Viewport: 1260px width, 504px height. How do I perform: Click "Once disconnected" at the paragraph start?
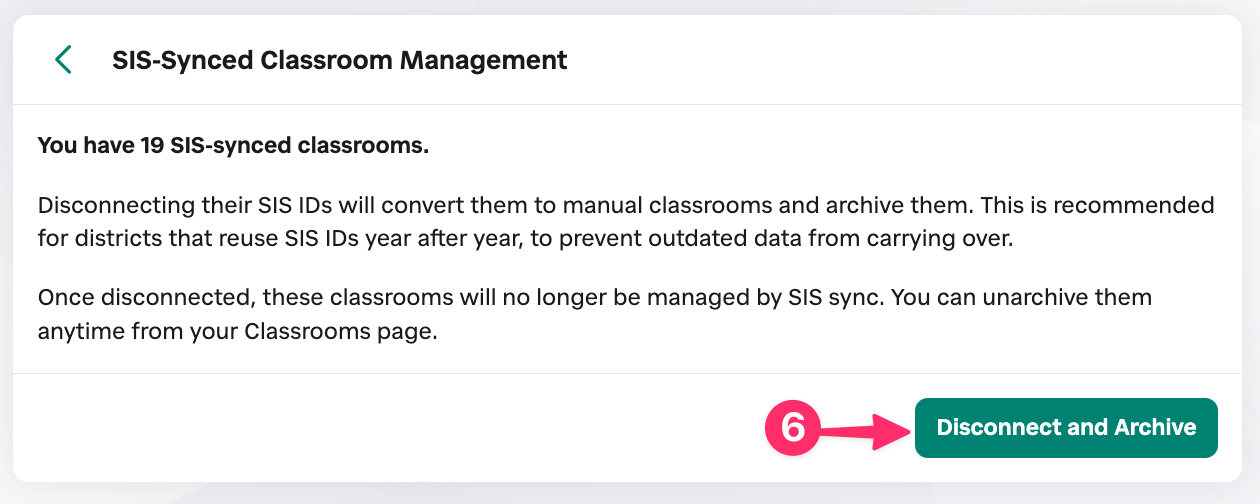click(x=113, y=298)
